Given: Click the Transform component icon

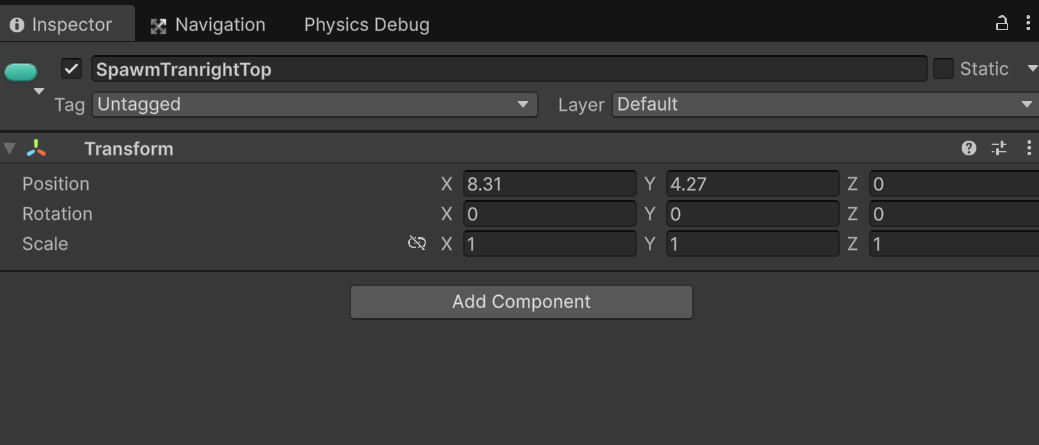Looking at the screenshot, I should tap(37, 149).
